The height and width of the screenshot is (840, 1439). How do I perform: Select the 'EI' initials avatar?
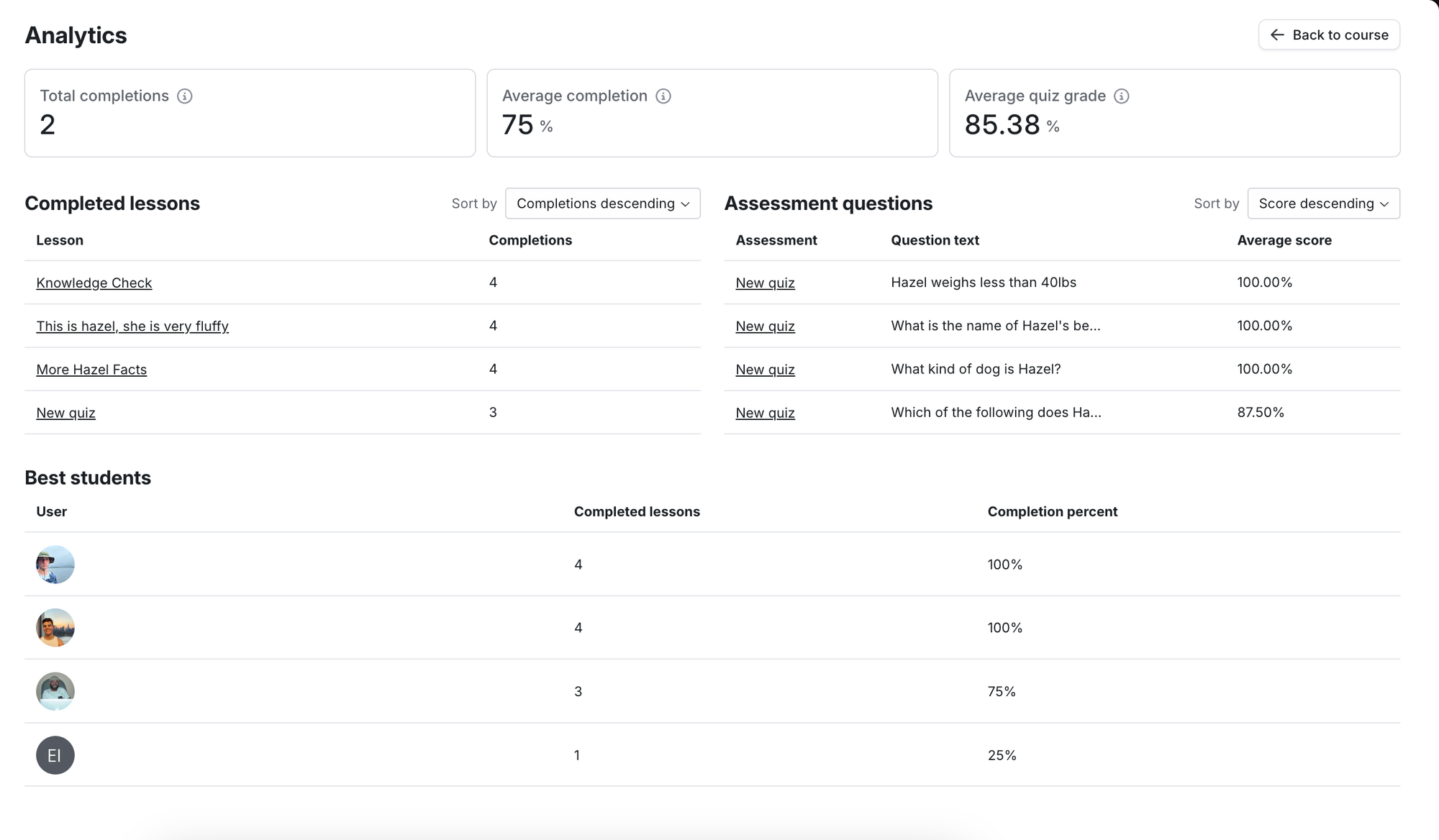pos(55,755)
